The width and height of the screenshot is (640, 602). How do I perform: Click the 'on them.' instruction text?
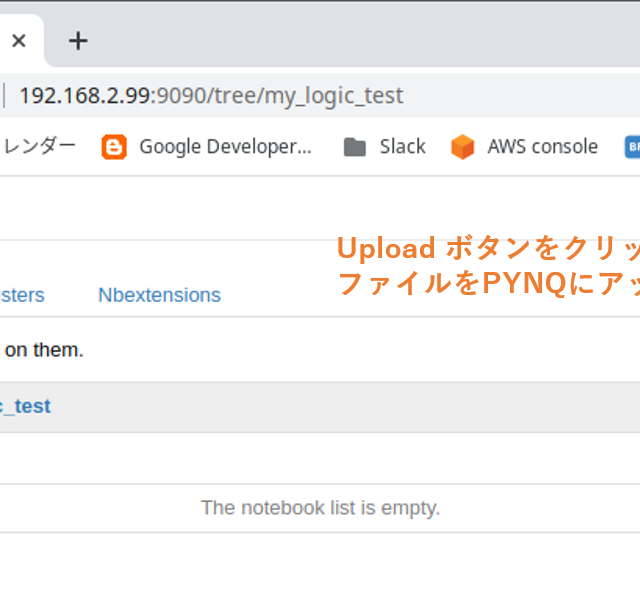(44, 350)
